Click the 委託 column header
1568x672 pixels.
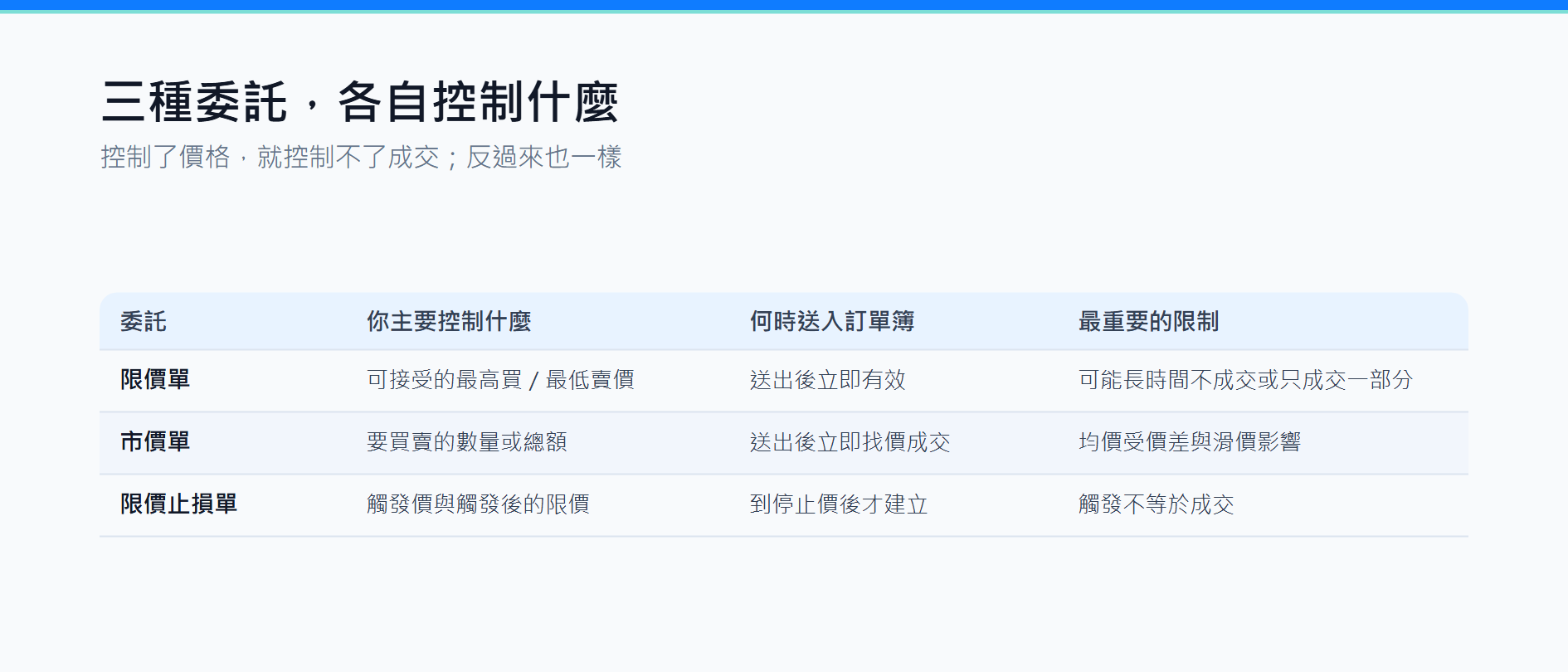pyautogui.click(x=144, y=321)
